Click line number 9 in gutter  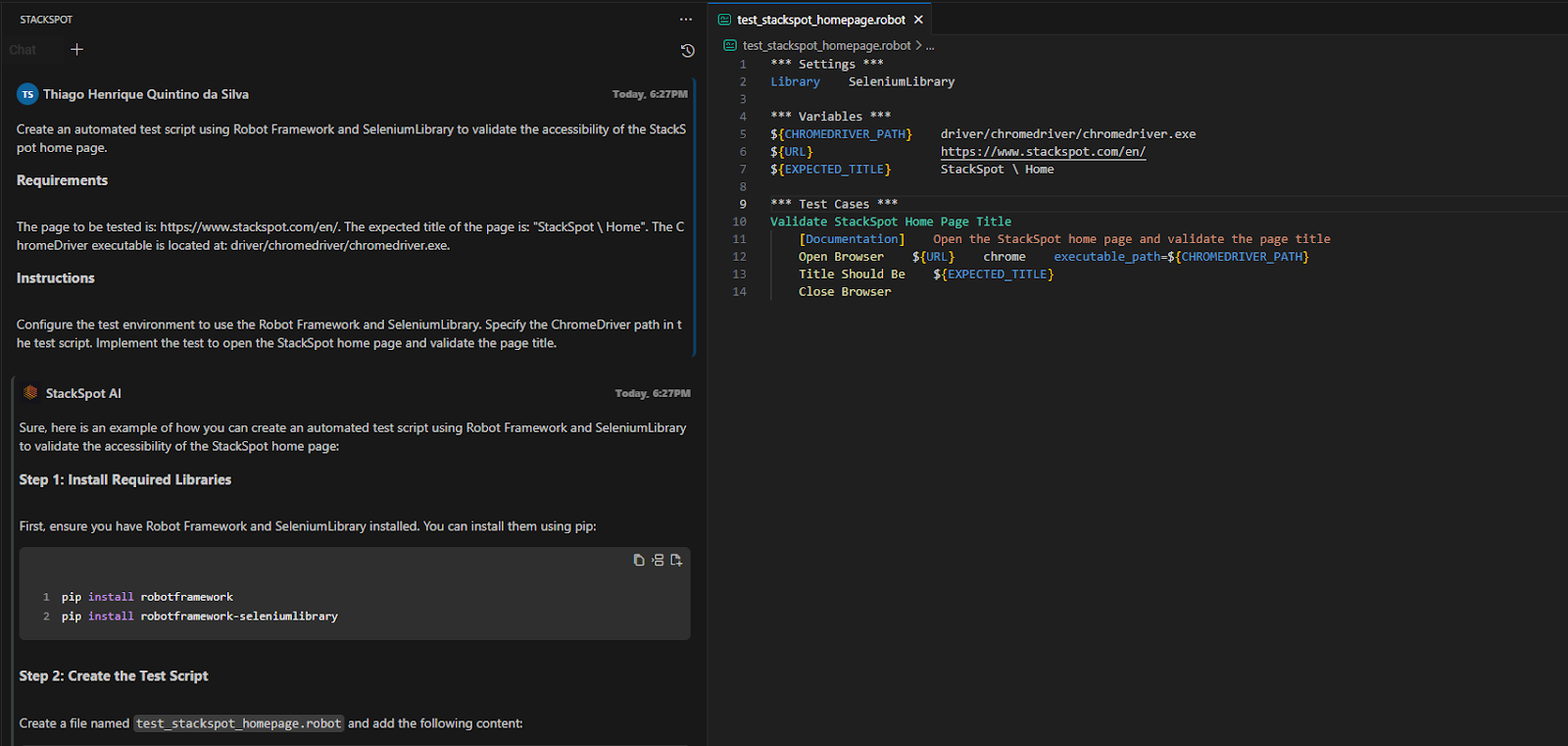[742, 204]
